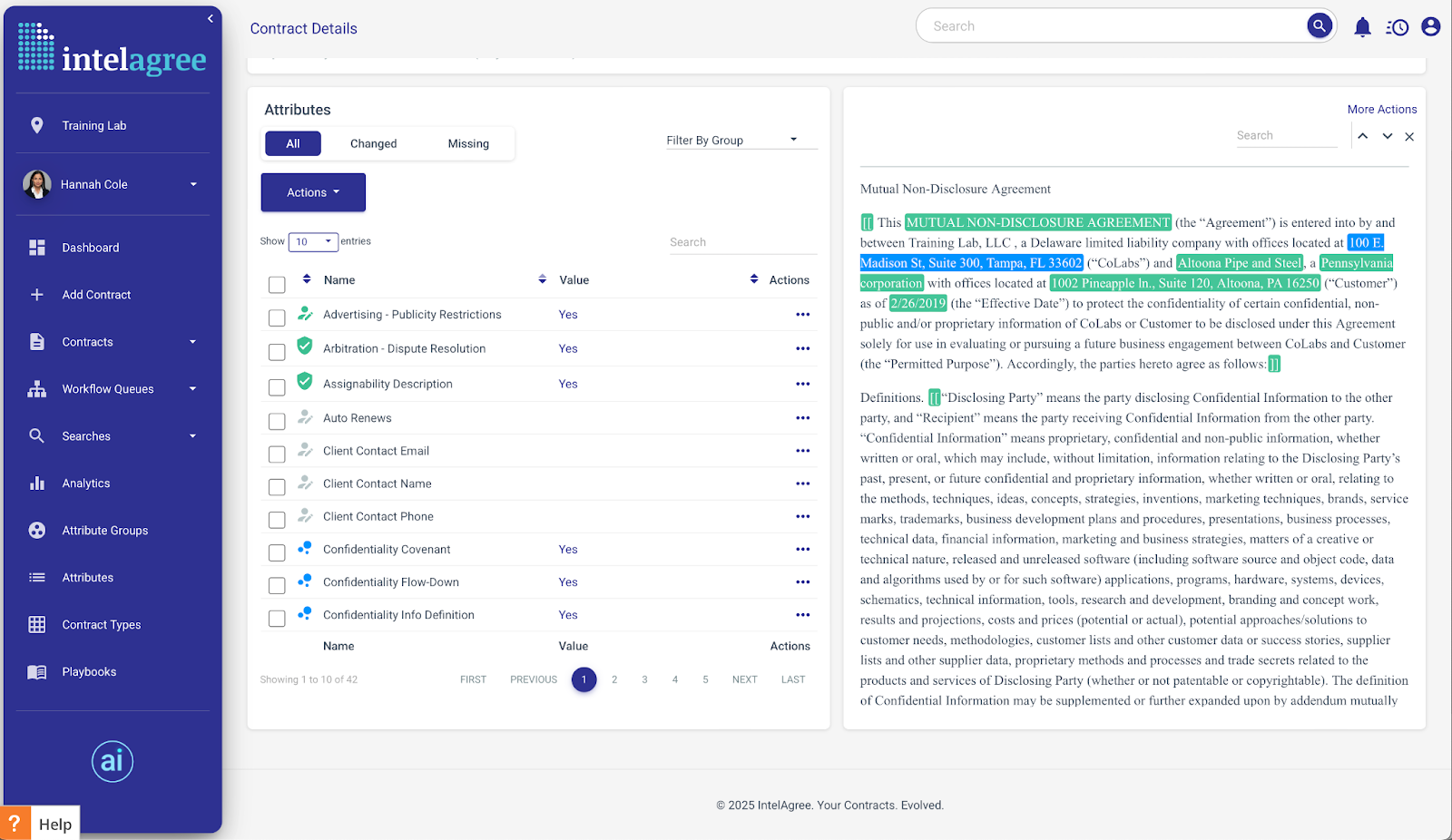Click PREVIOUS in the table pagination
Image resolution: width=1452 pixels, height=840 pixels.
(x=534, y=679)
